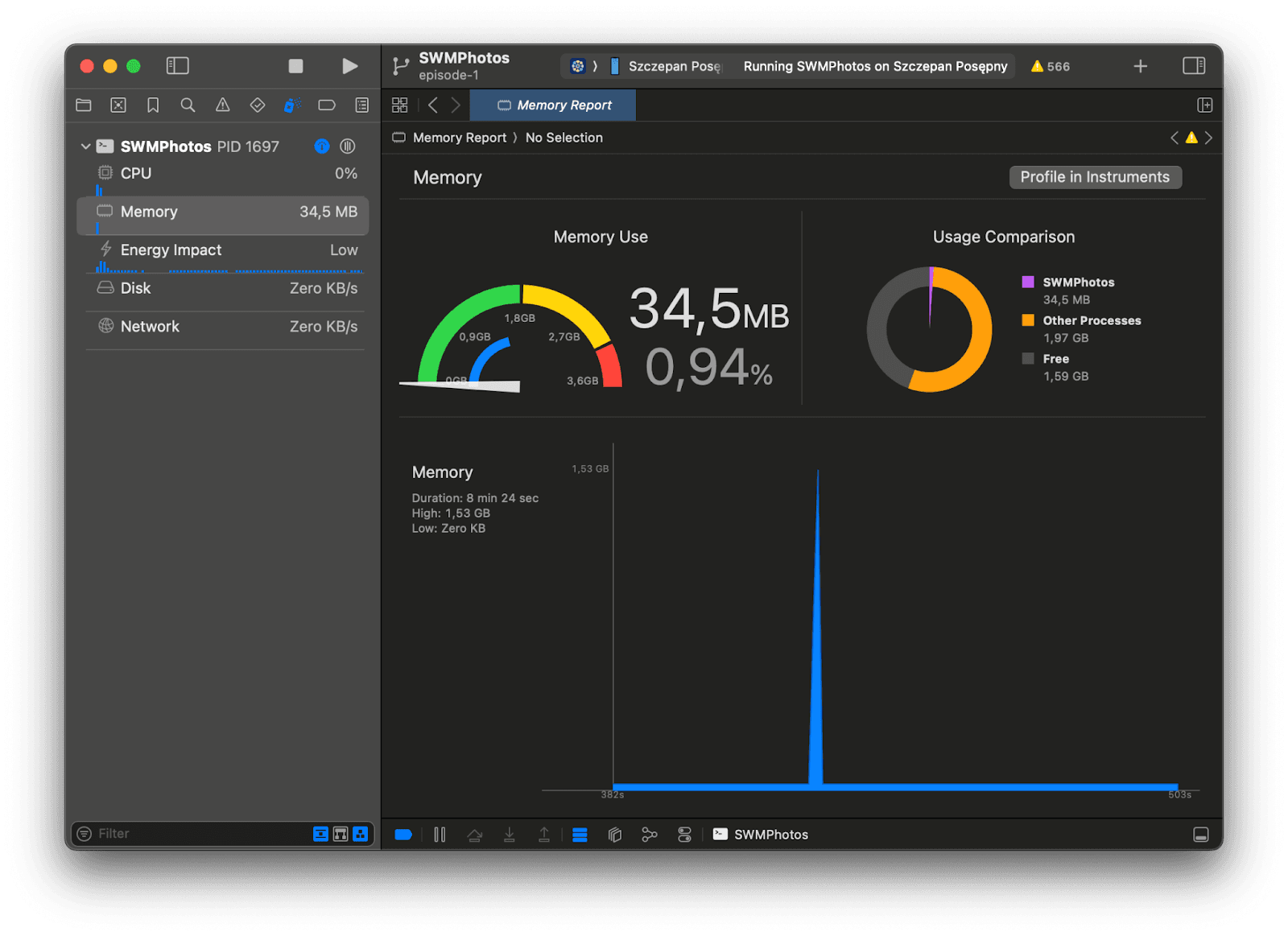Screen dimensions: 1288x936
Task: Toggle the right inspector panel
Action: pyautogui.click(x=1193, y=66)
